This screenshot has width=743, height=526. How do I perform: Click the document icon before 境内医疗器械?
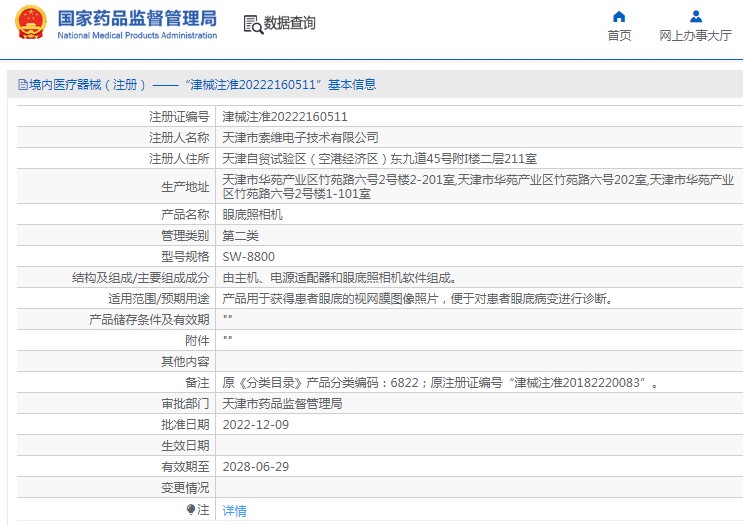coord(23,85)
